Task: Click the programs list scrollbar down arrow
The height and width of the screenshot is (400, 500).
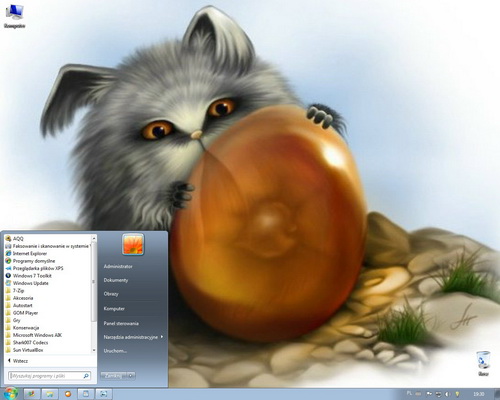Action: (x=94, y=350)
